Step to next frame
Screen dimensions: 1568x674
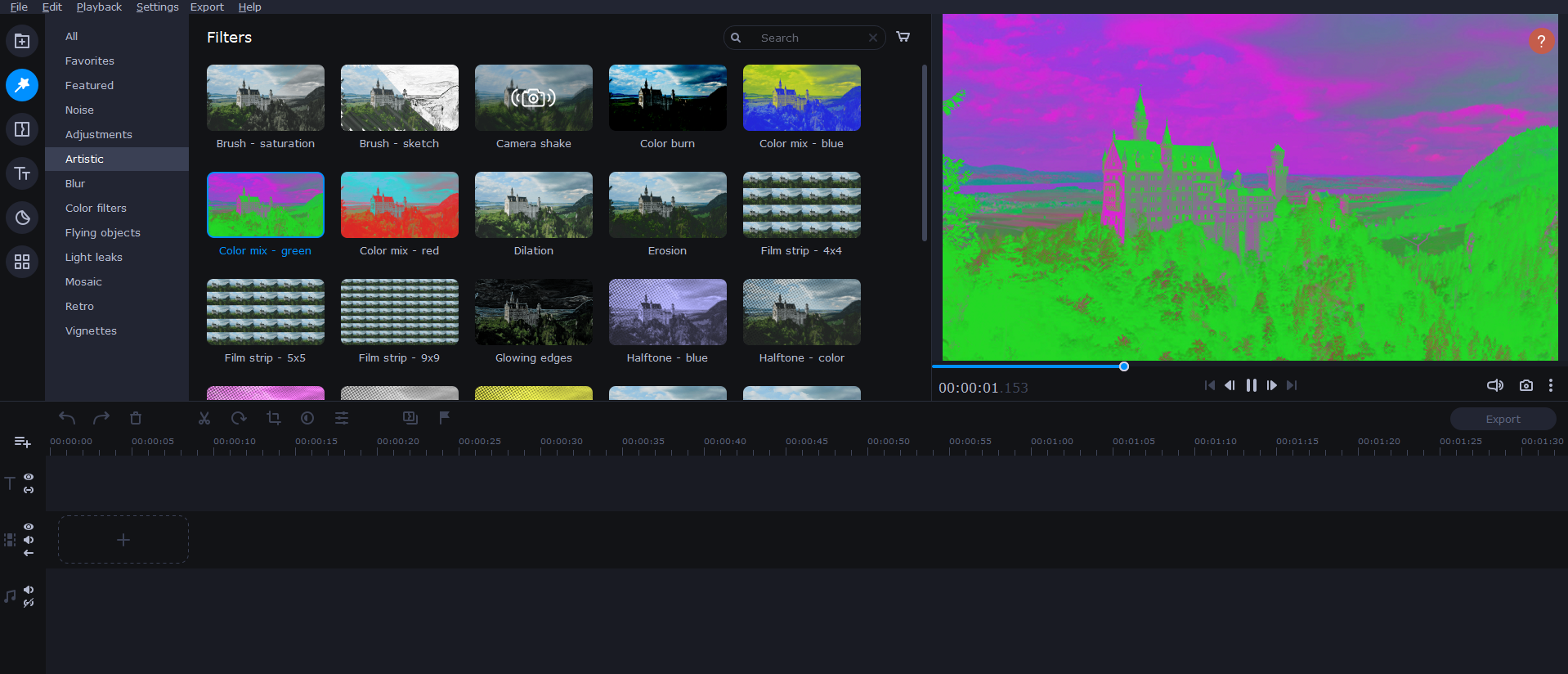pos(1272,385)
